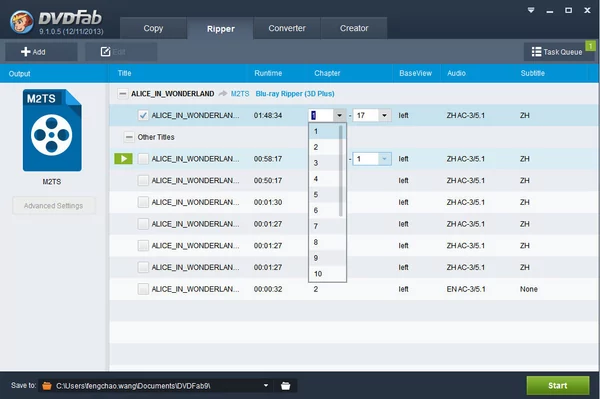Click the BaseView column header
This screenshot has width=600, height=399.
(416, 73)
